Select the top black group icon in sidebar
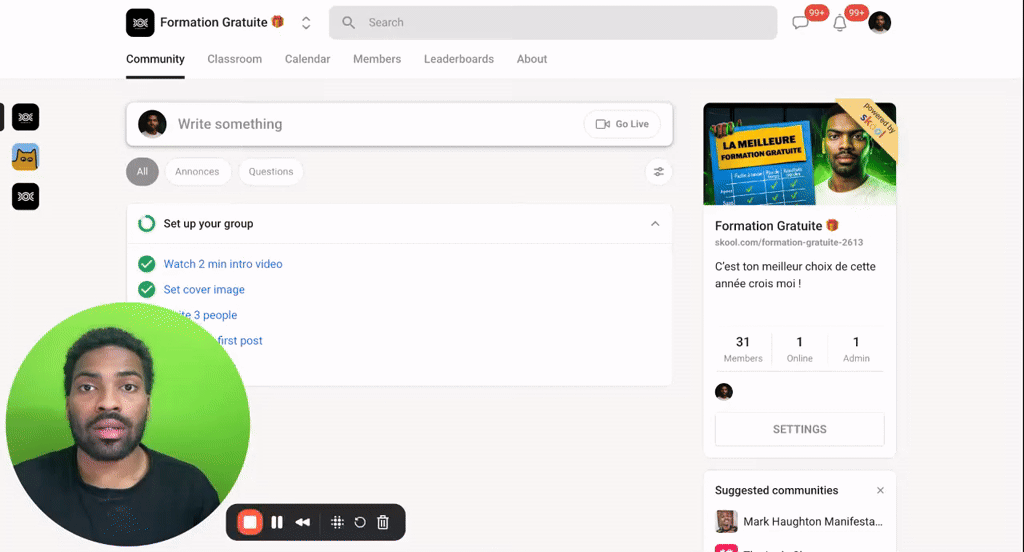The height and width of the screenshot is (552, 1024). 25,118
